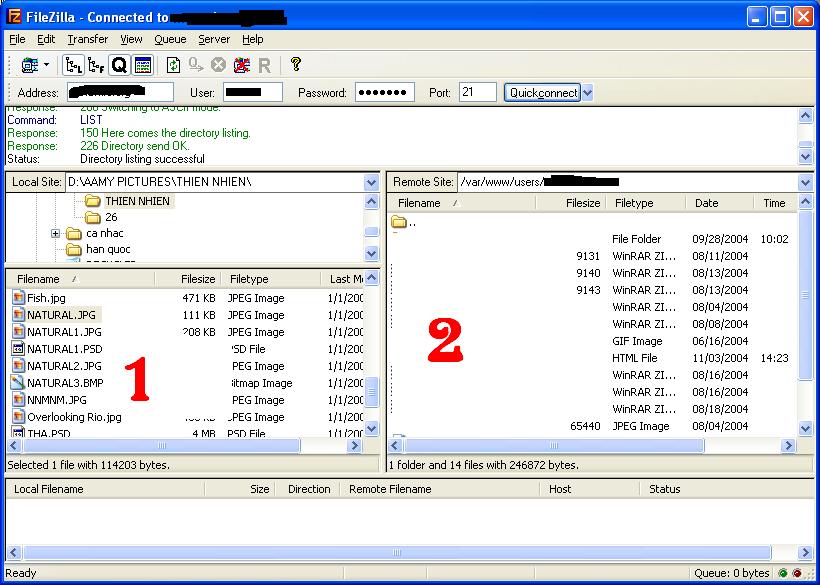Select the THIEN NHIEN folder in tree
The width and height of the screenshot is (820, 585).
pyautogui.click(x=137, y=201)
